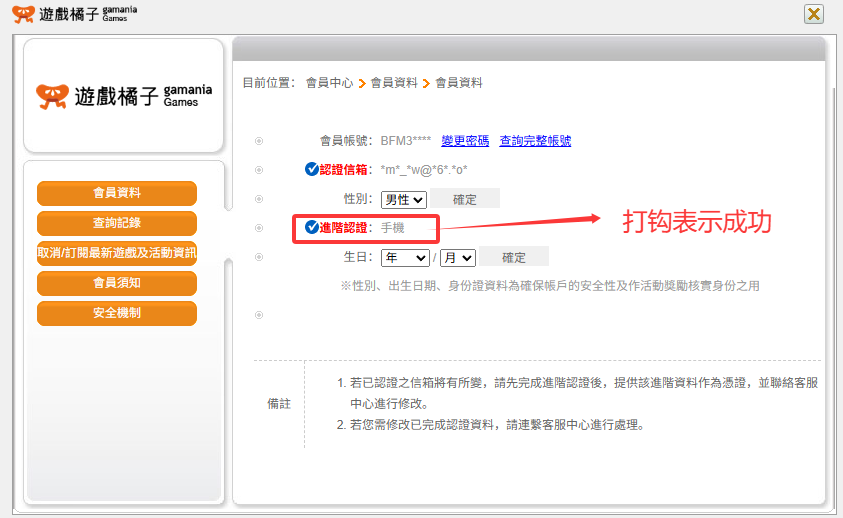The height and width of the screenshot is (518, 843).
Task: Click the 查詢完整帳號 link
Action: coord(535,141)
